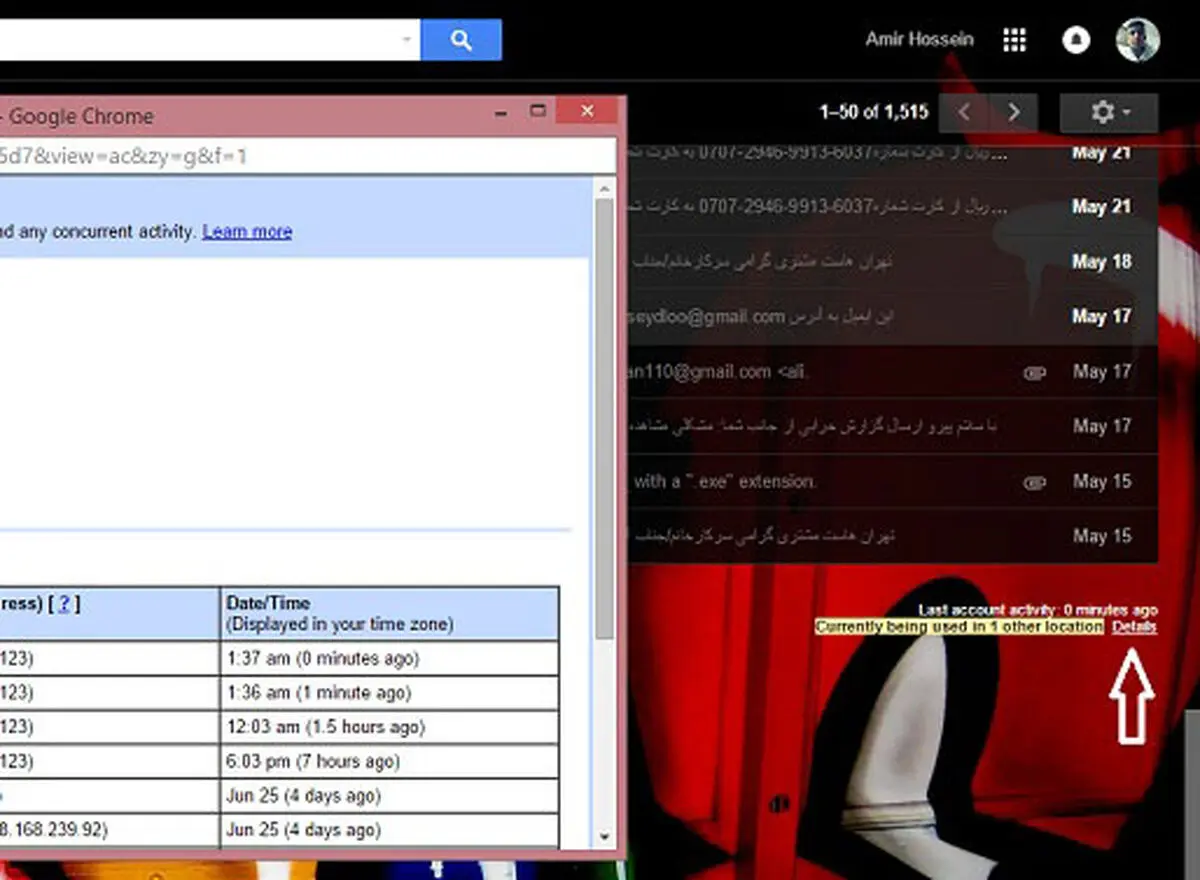The image size is (1200, 880).
Task: Open the Google apps grid icon
Action: coord(1014,40)
